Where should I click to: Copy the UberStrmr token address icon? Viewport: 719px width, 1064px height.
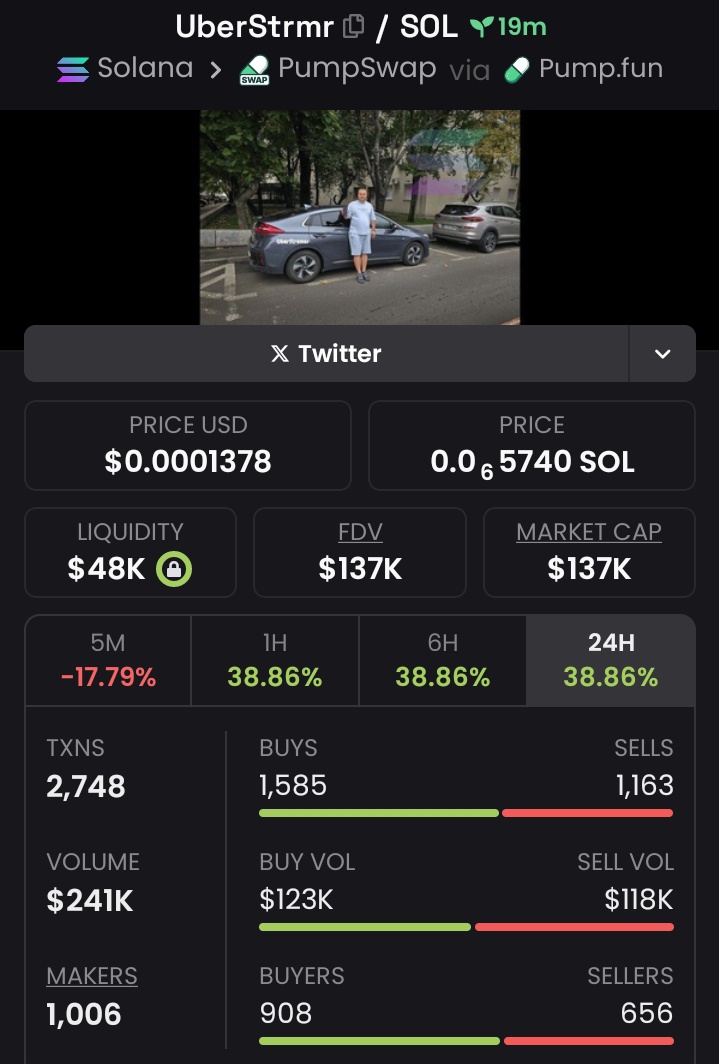(353, 26)
